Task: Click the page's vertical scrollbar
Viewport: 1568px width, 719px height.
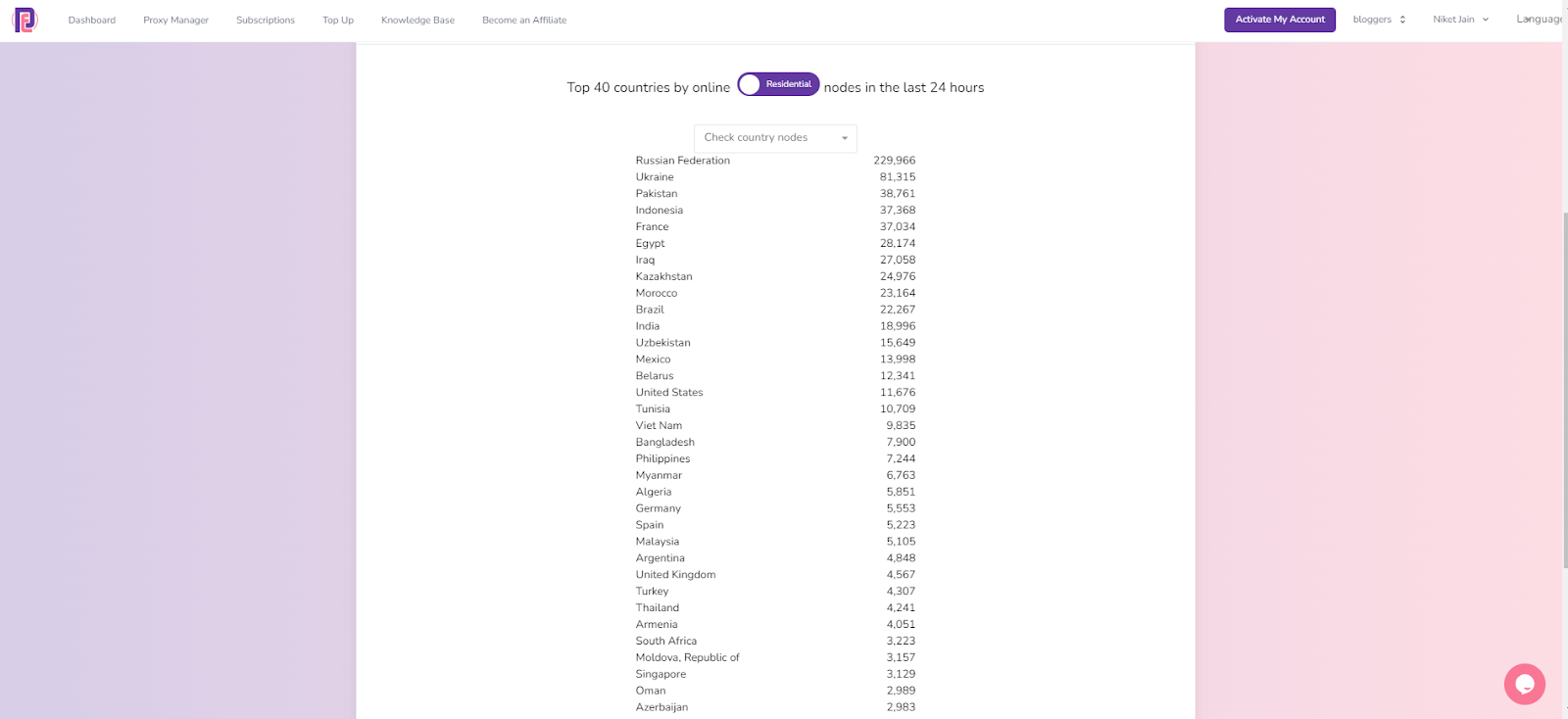Action: (x=1564, y=392)
